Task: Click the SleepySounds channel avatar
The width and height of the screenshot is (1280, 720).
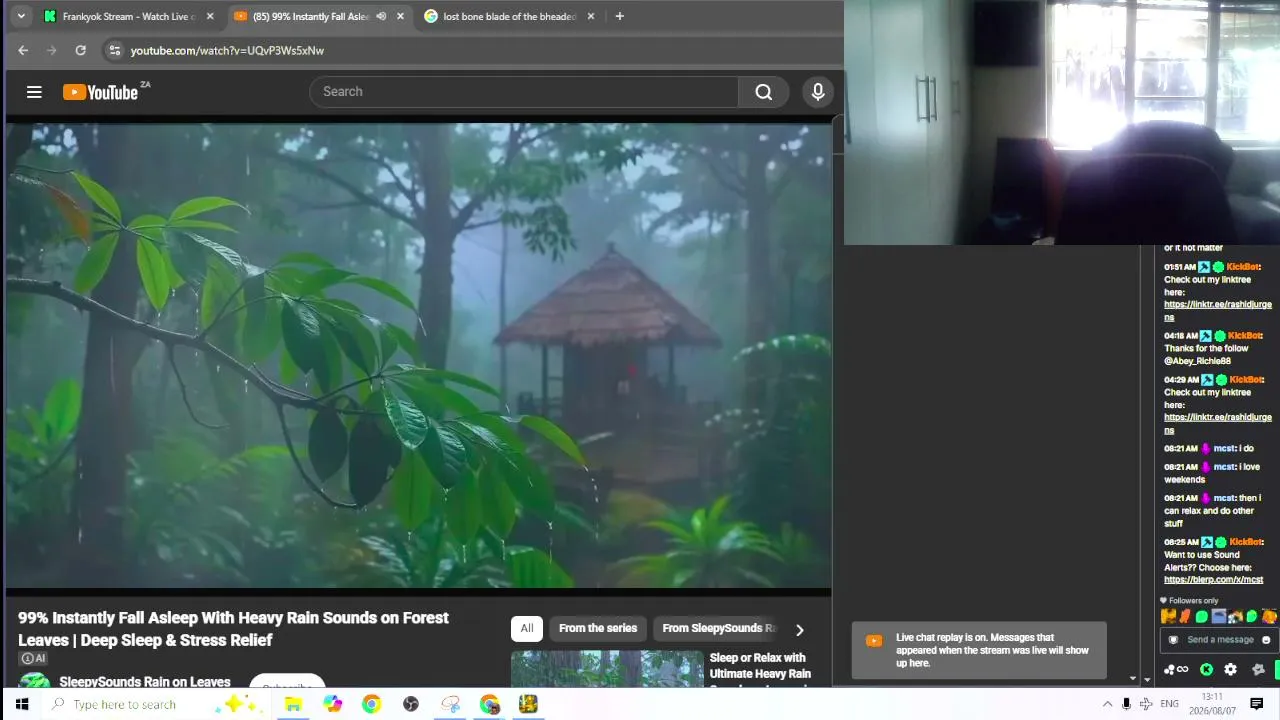Action: 35,680
